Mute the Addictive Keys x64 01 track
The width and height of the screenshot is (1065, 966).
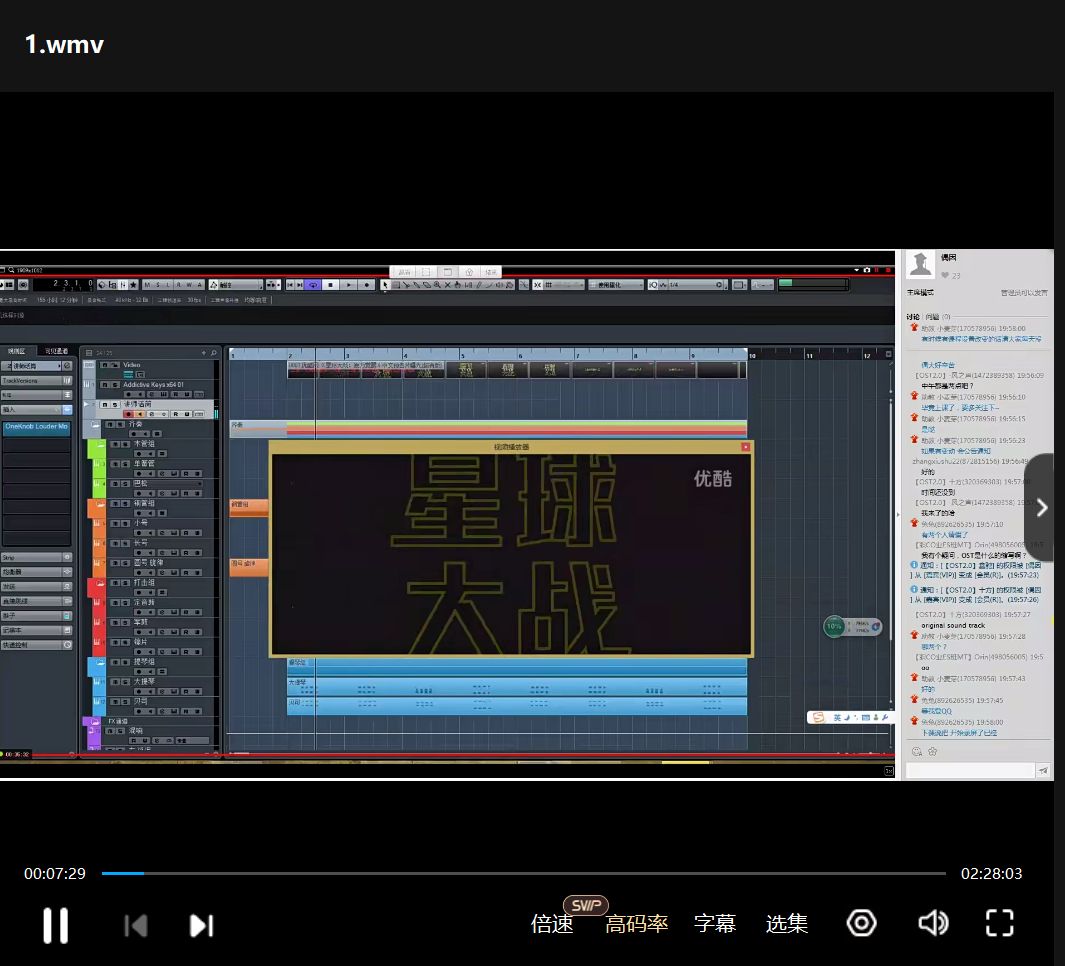(105, 385)
